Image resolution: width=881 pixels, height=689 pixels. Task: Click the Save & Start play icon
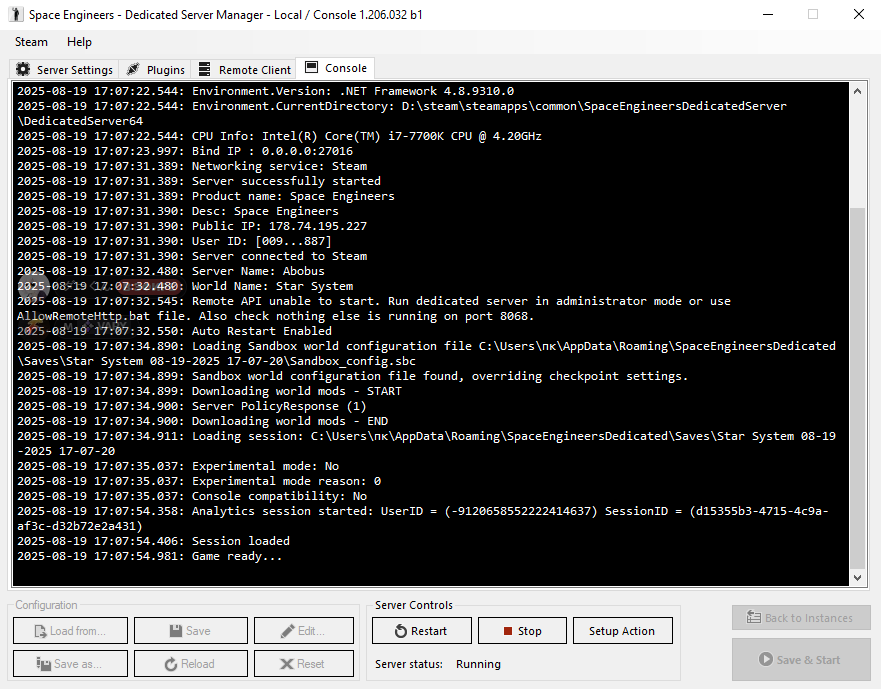(x=766, y=660)
